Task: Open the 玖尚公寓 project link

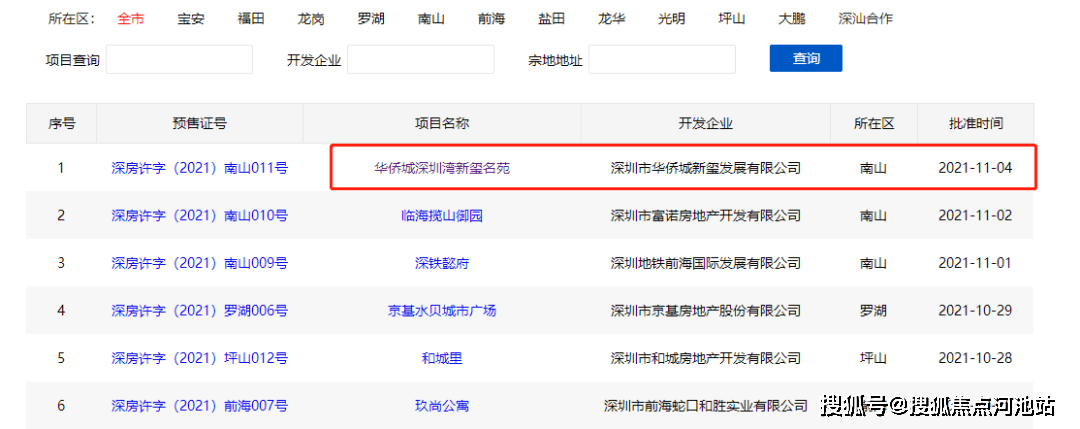Action: [442, 406]
